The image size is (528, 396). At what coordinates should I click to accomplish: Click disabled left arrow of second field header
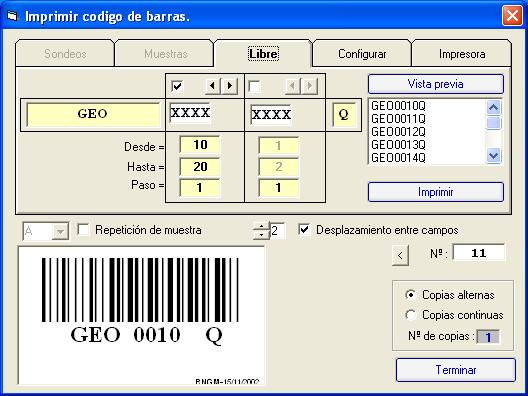click(293, 86)
